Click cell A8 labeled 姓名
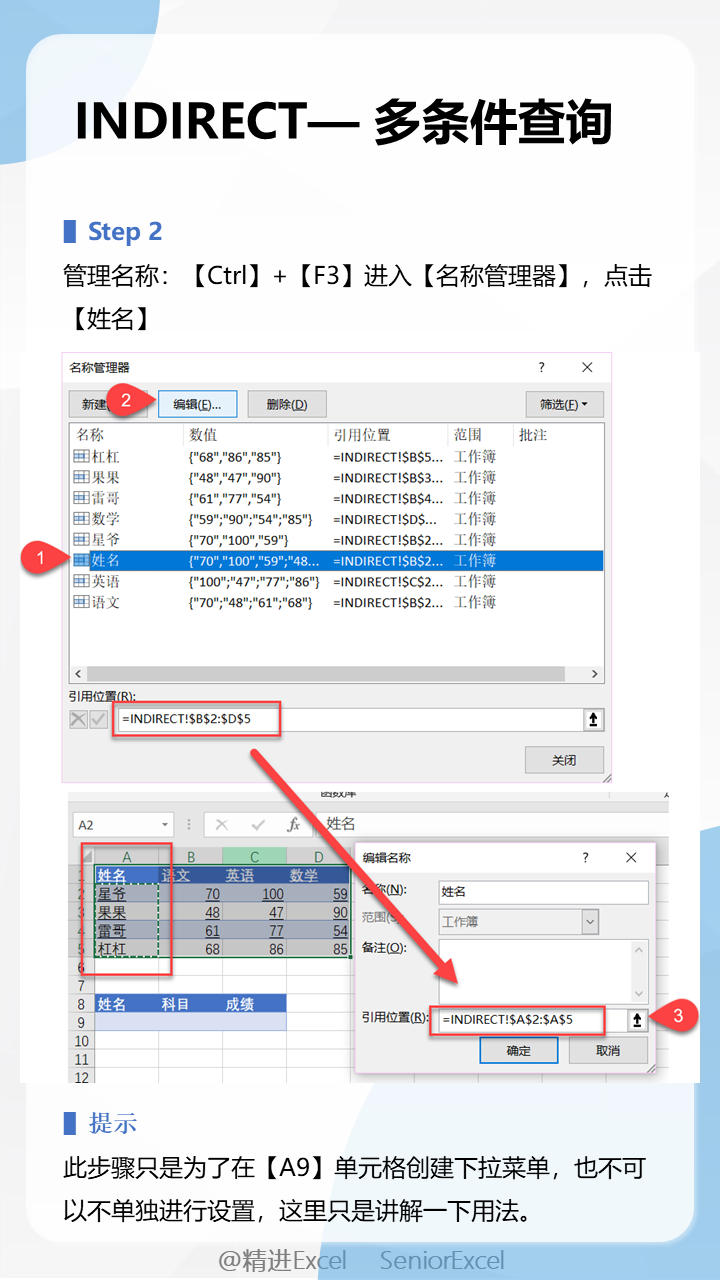 point(127,1004)
